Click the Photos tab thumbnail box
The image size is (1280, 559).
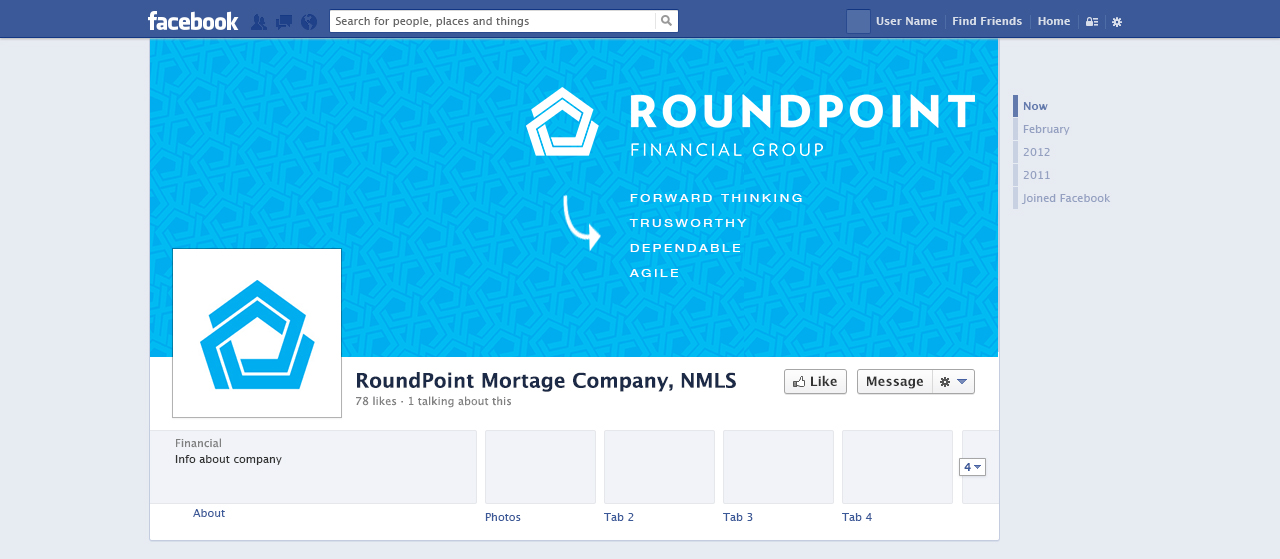tap(540, 467)
